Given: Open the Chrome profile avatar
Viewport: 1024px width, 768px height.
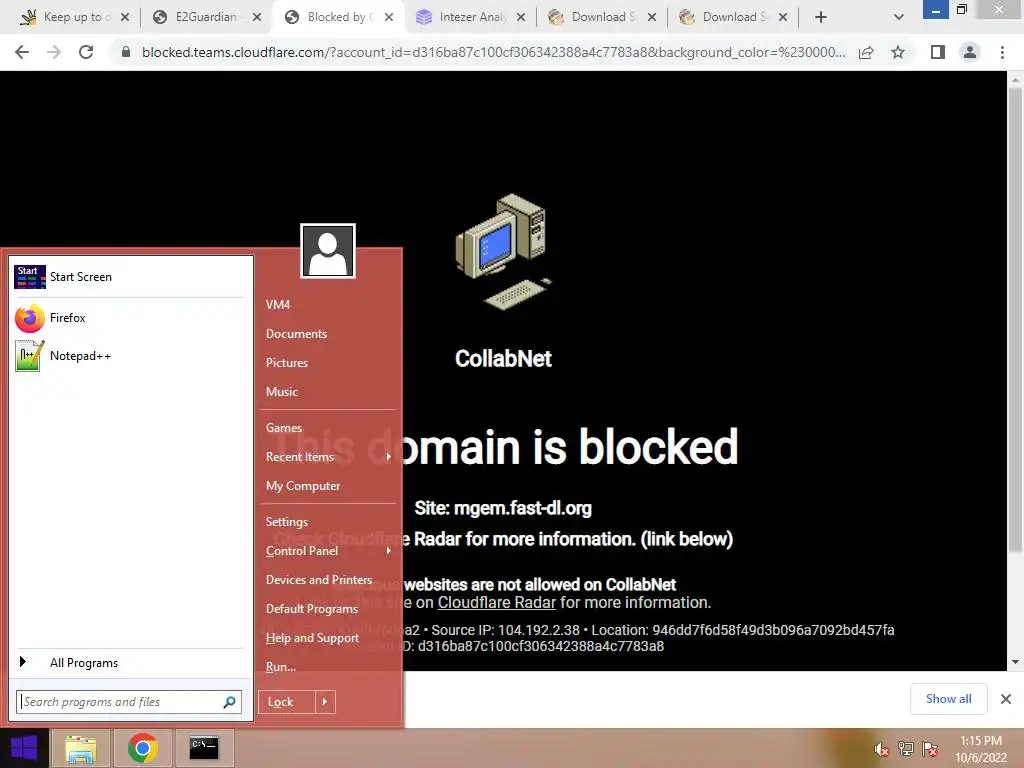Looking at the screenshot, I should point(970,52).
